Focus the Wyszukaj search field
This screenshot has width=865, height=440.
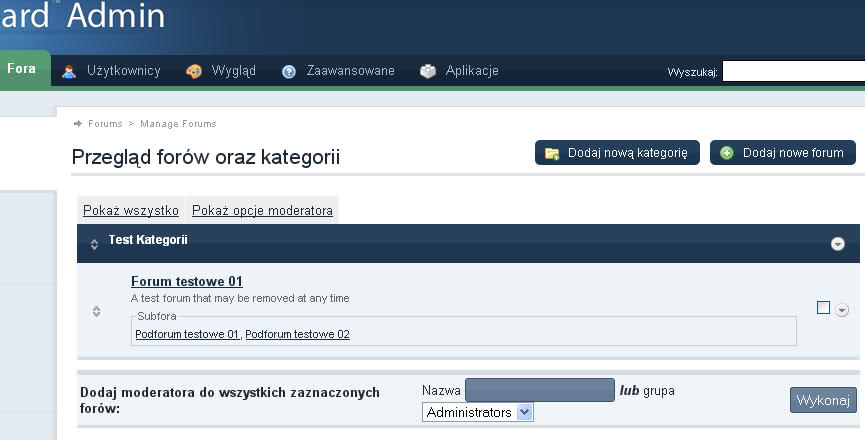(x=793, y=71)
